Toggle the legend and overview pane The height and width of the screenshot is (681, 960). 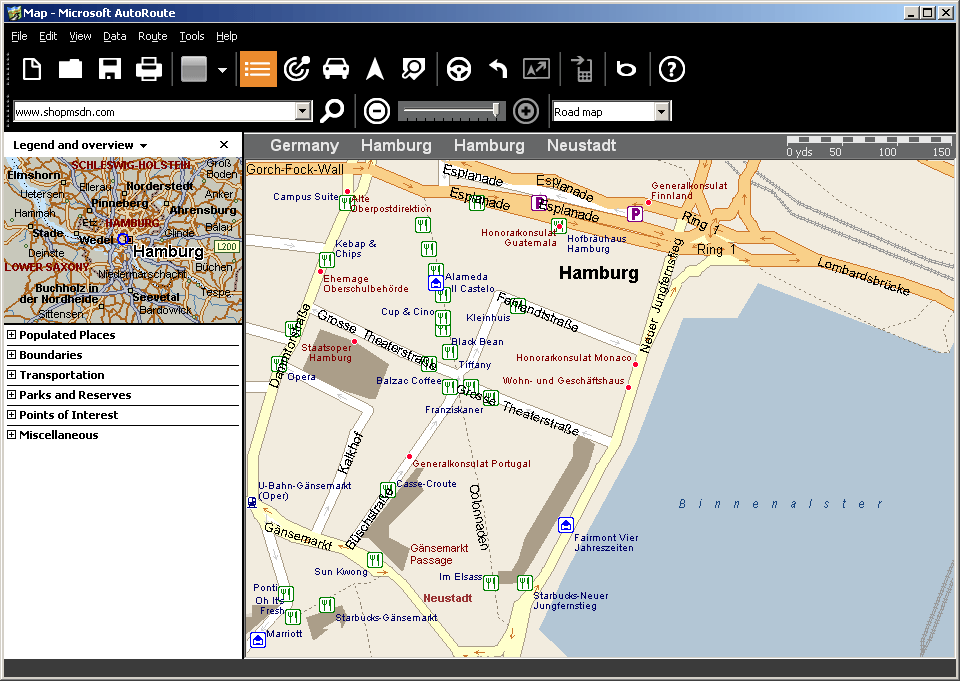pos(258,69)
